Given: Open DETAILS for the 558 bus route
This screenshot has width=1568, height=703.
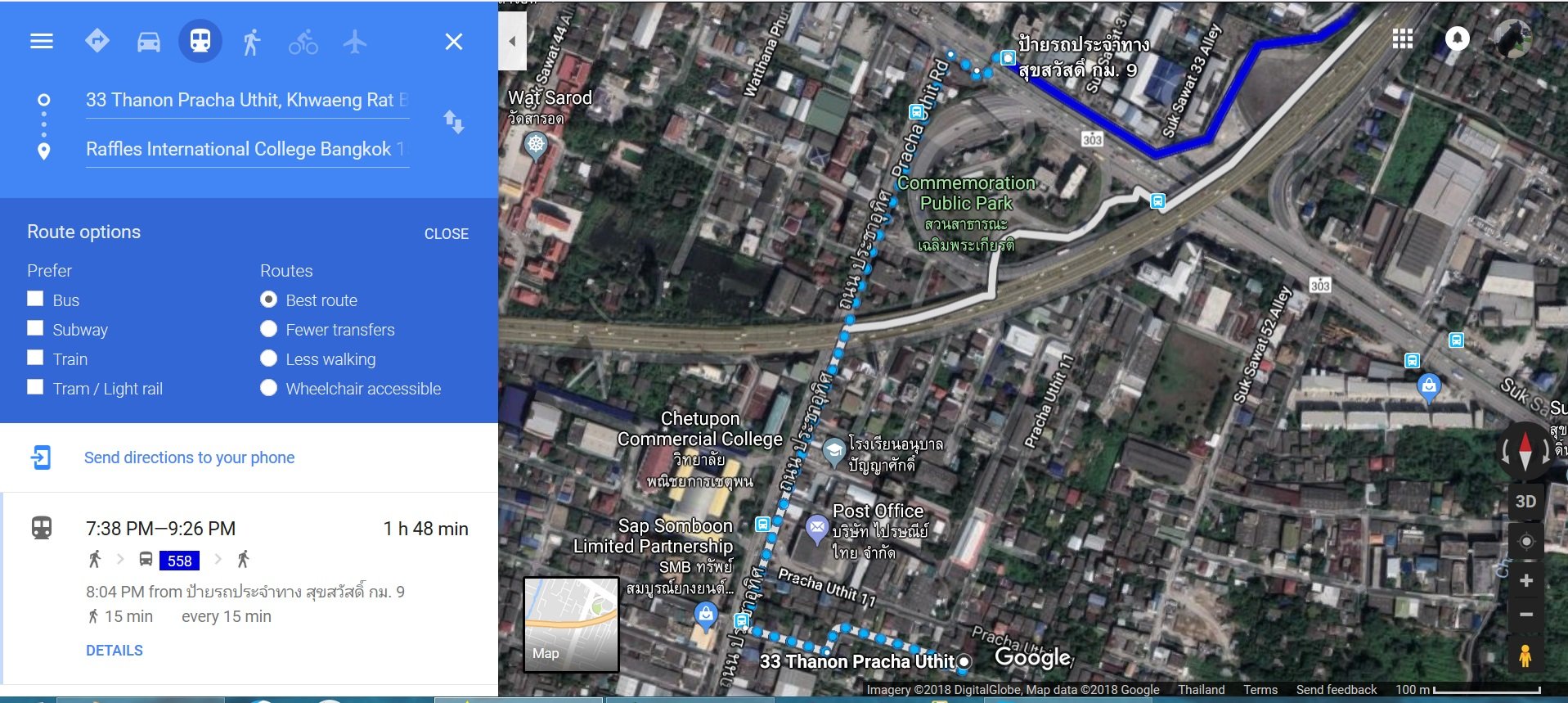Looking at the screenshot, I should click(x=115, y=651).
